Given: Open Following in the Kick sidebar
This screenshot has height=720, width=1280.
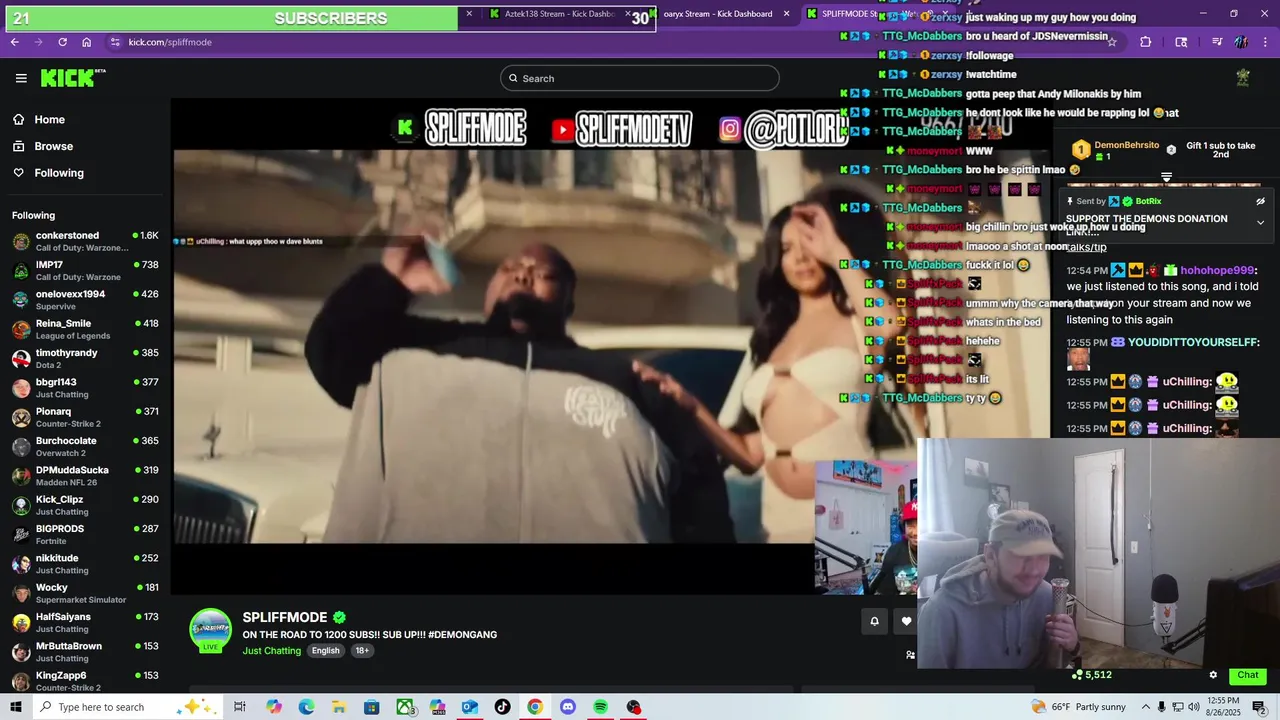Looking at the screenshot, I should coord(59,173).
